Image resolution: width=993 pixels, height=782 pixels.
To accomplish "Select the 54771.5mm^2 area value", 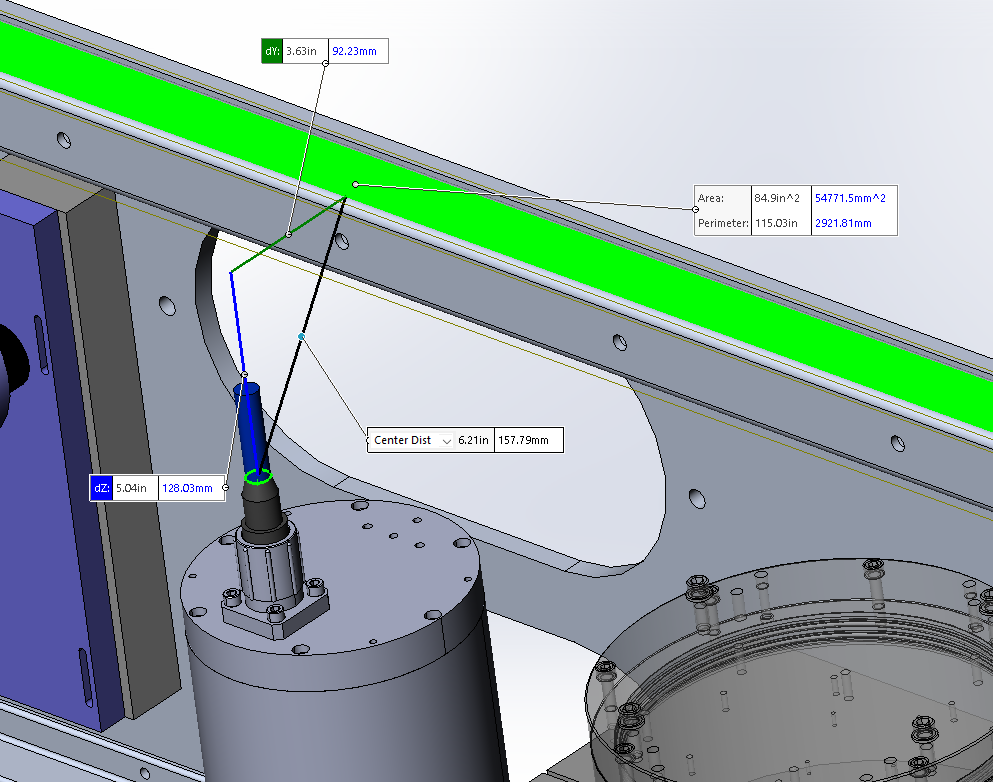I will click(851, 198).
